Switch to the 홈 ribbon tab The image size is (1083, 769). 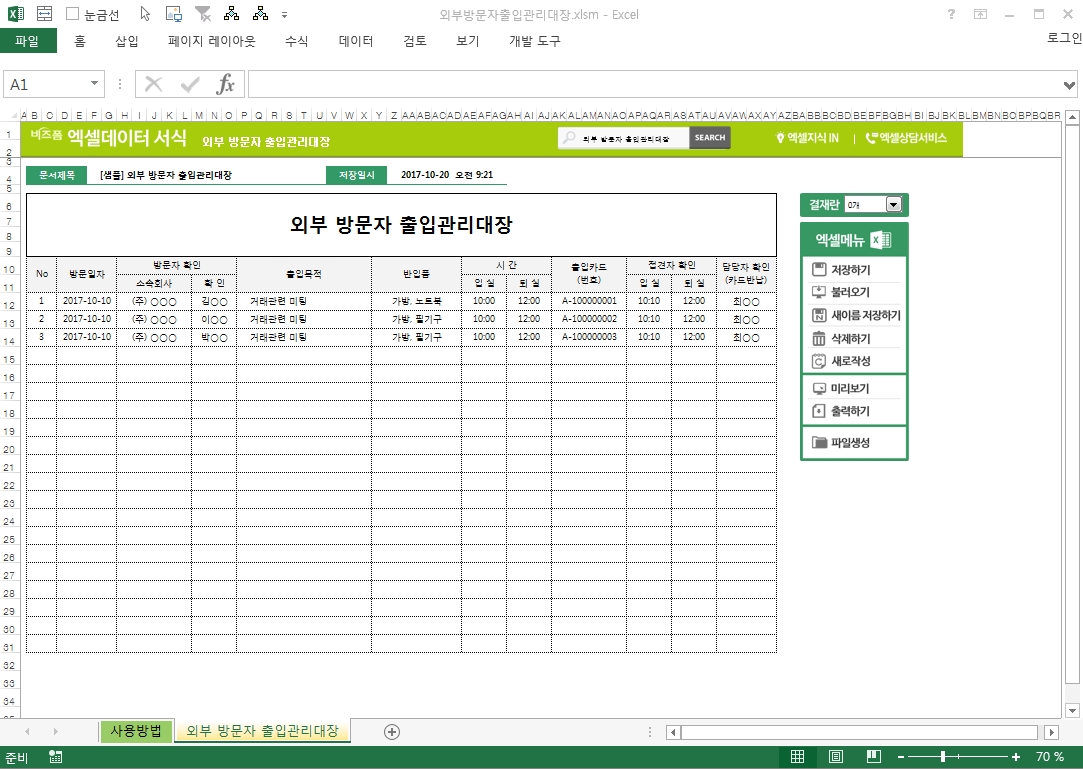[x=79, y=41]
